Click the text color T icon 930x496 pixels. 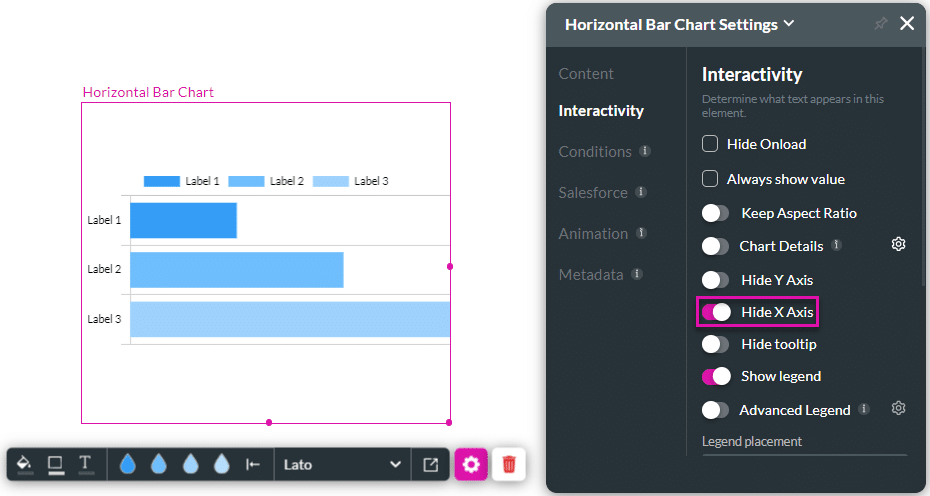coord(86,464)
